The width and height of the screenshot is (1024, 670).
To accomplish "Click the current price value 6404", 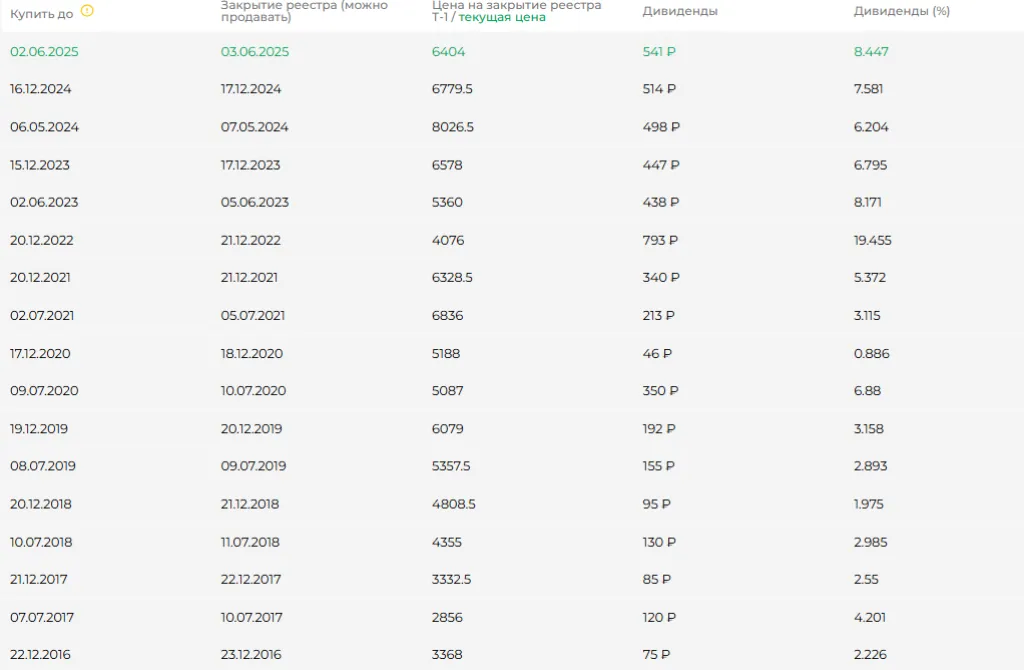I will coord(448,52).
